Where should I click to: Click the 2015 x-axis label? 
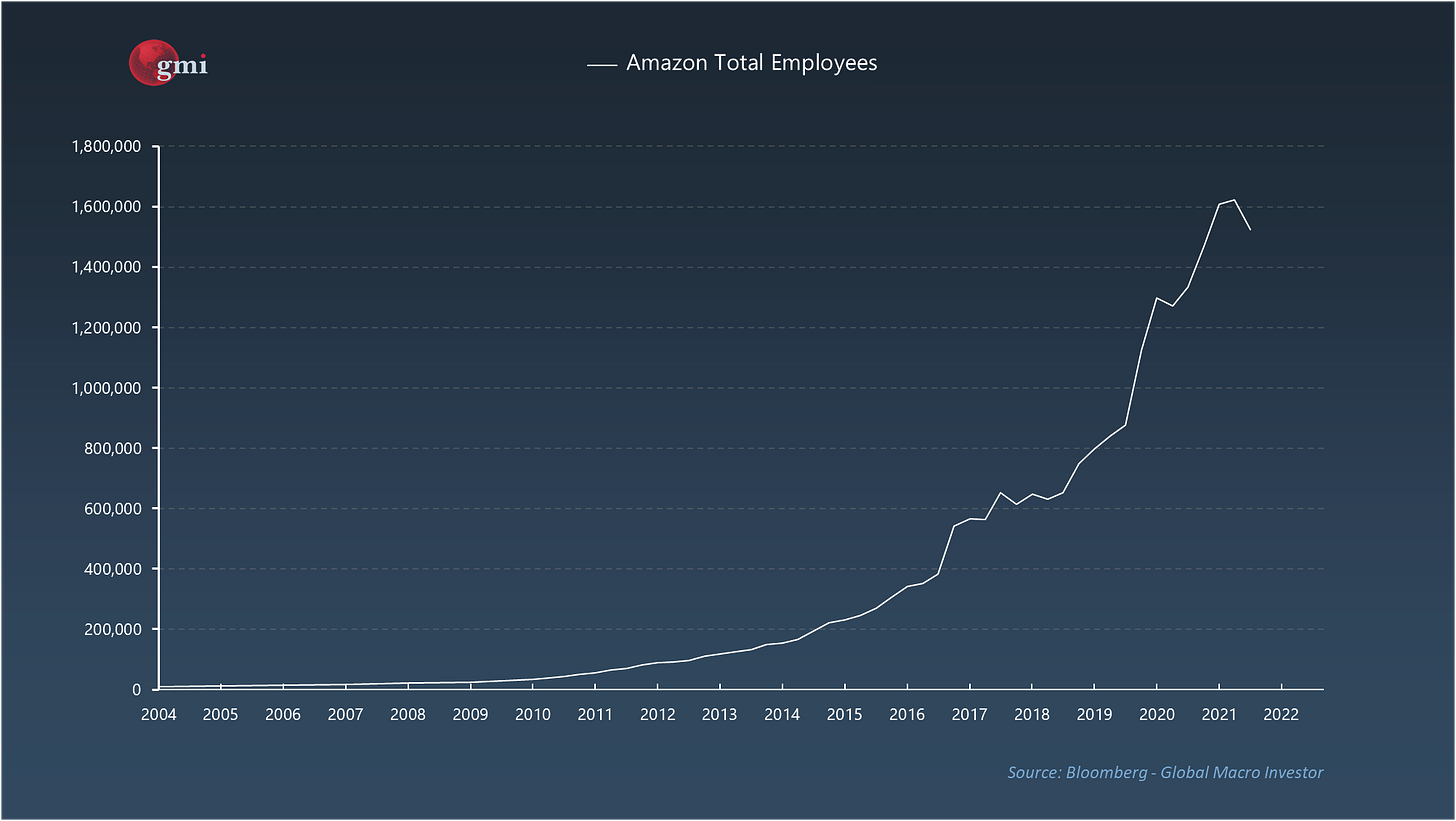845,715
